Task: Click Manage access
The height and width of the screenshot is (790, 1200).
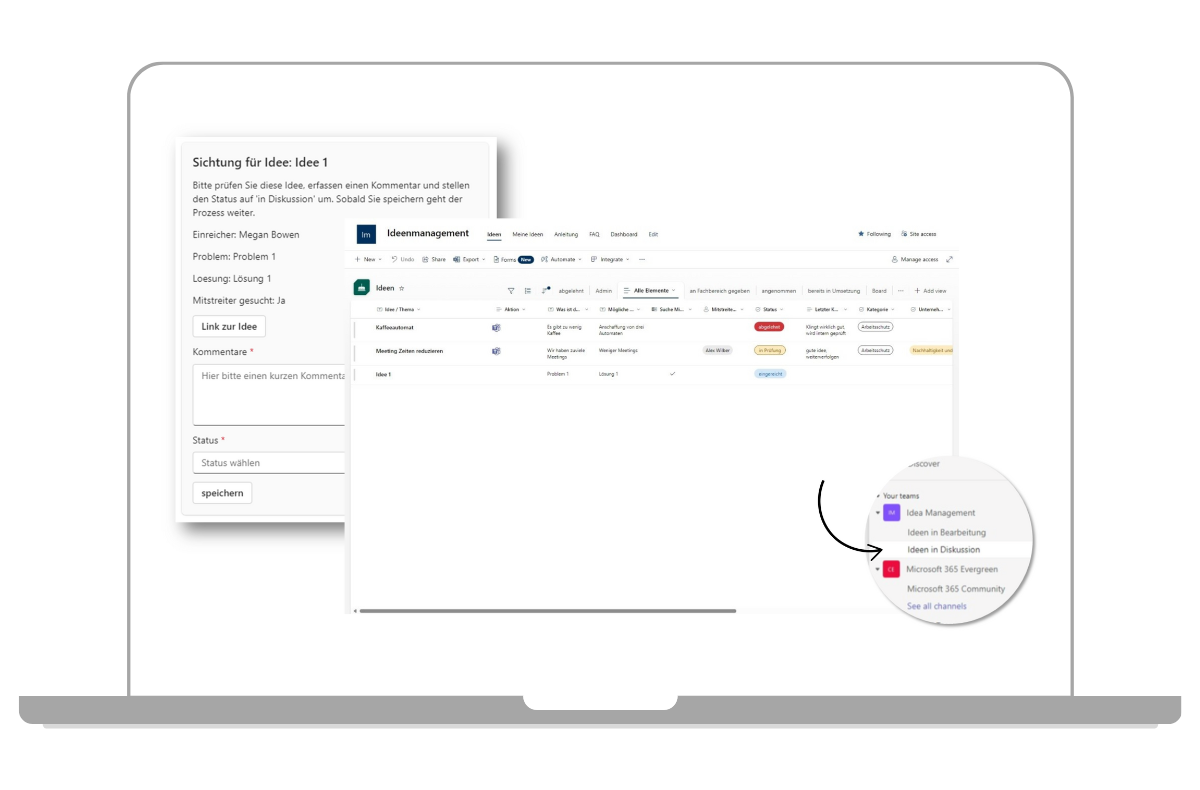Action: pyautogui.click(x=915, y=259)
